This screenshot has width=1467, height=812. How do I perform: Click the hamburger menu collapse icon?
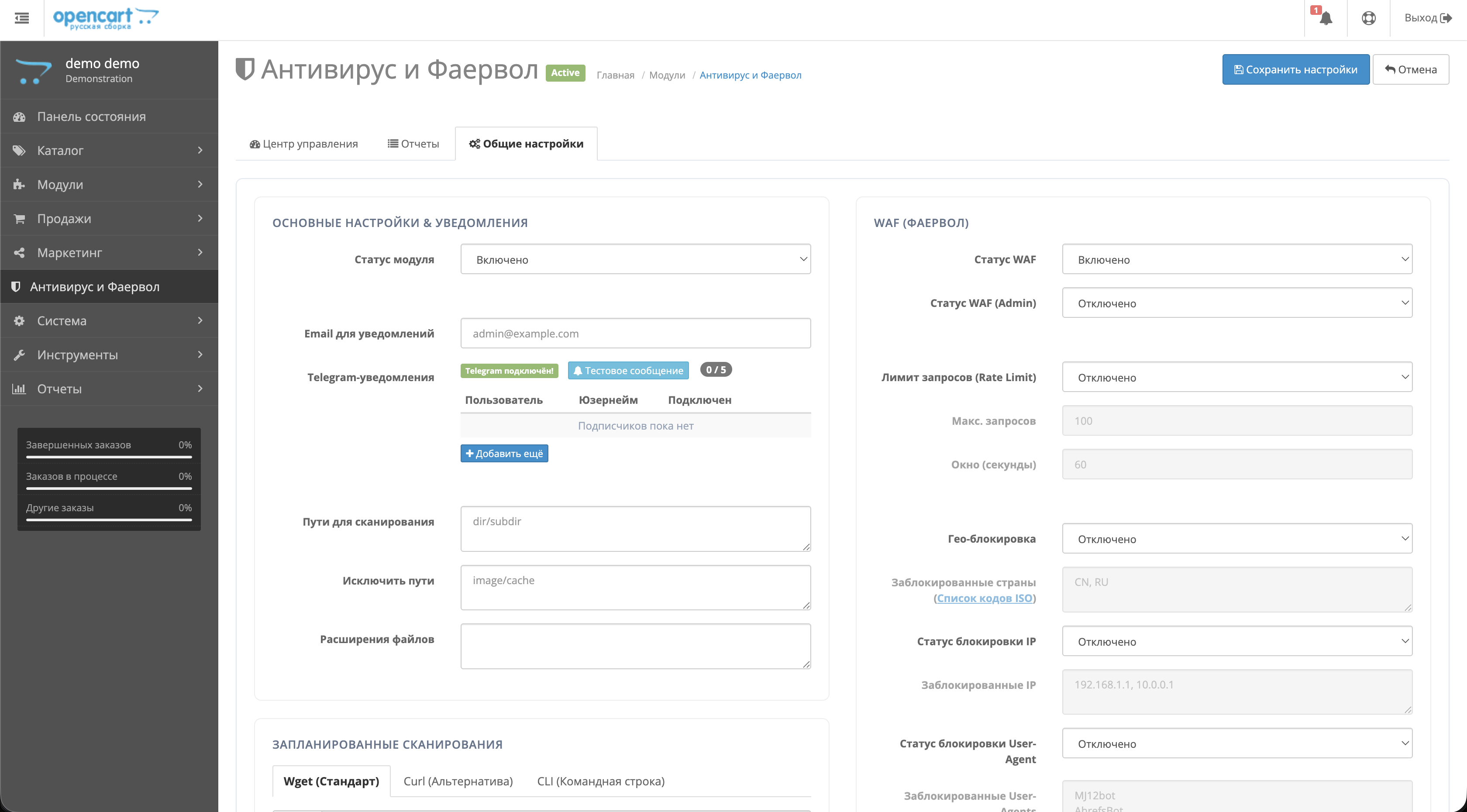pos(22,18)
